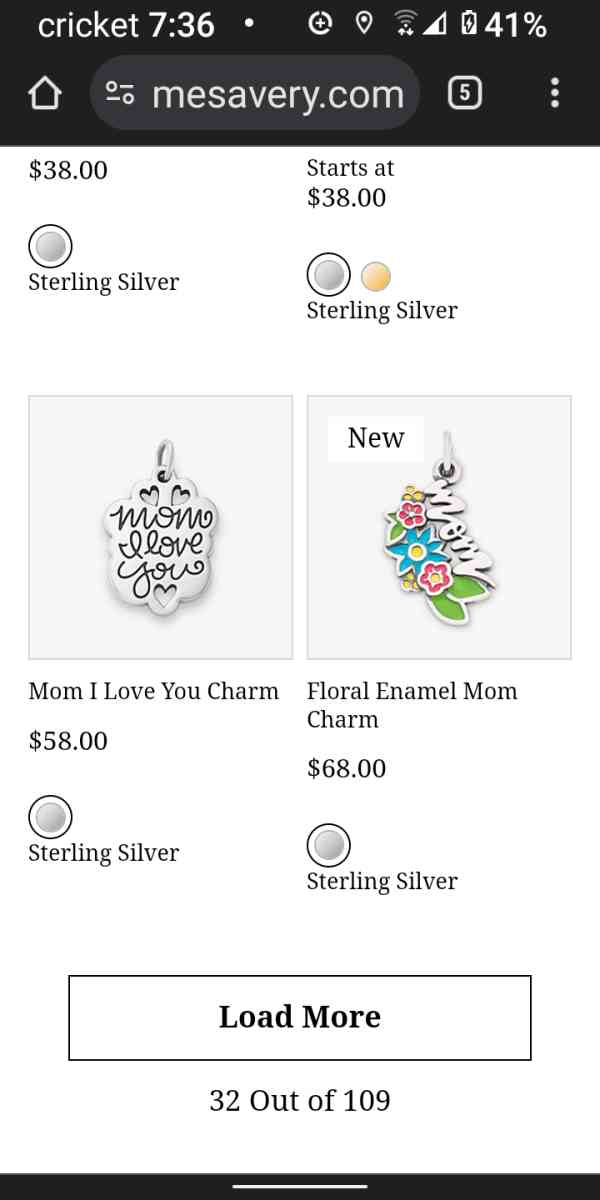The height and width of the screenshot is (1200, 600).
Task: Tap the site settings icon in address bar
Action: pos(120,92)
